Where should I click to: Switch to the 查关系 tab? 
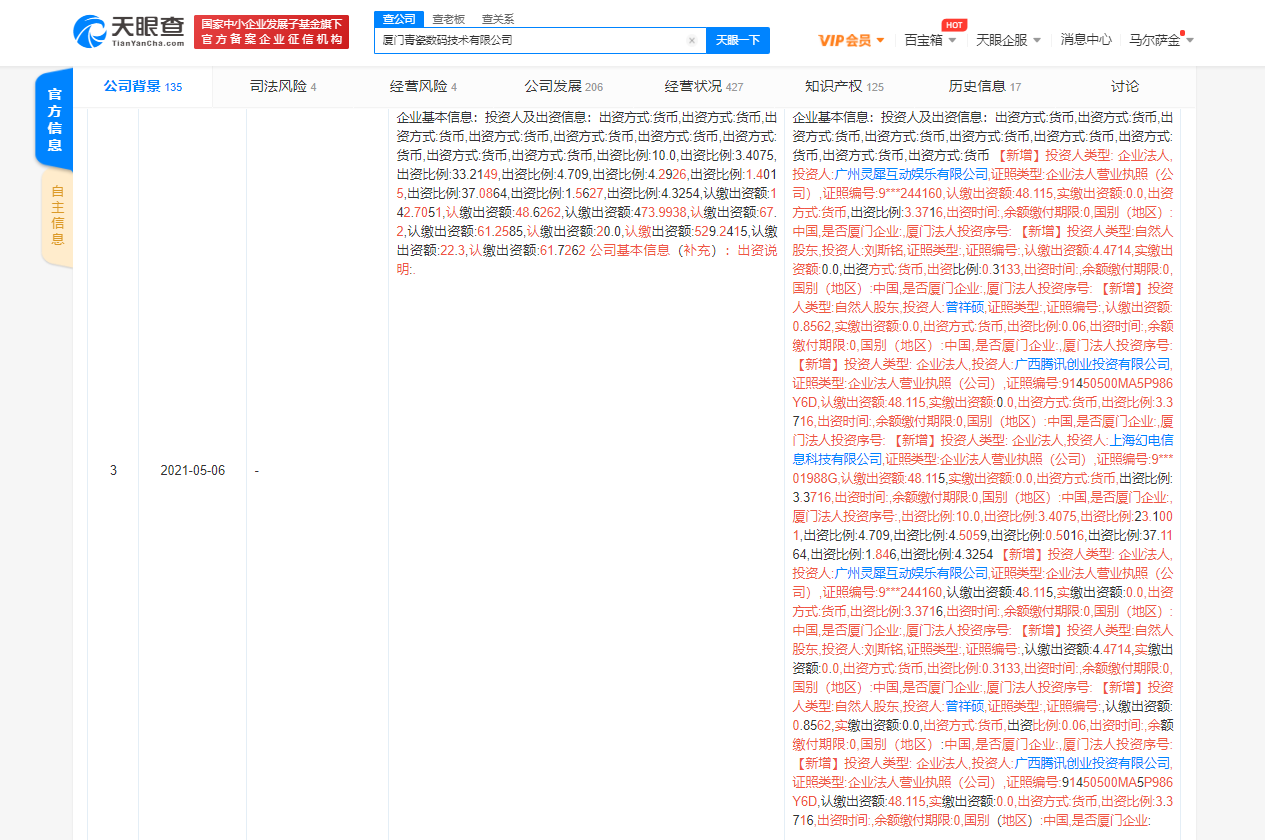click(496, 18)
